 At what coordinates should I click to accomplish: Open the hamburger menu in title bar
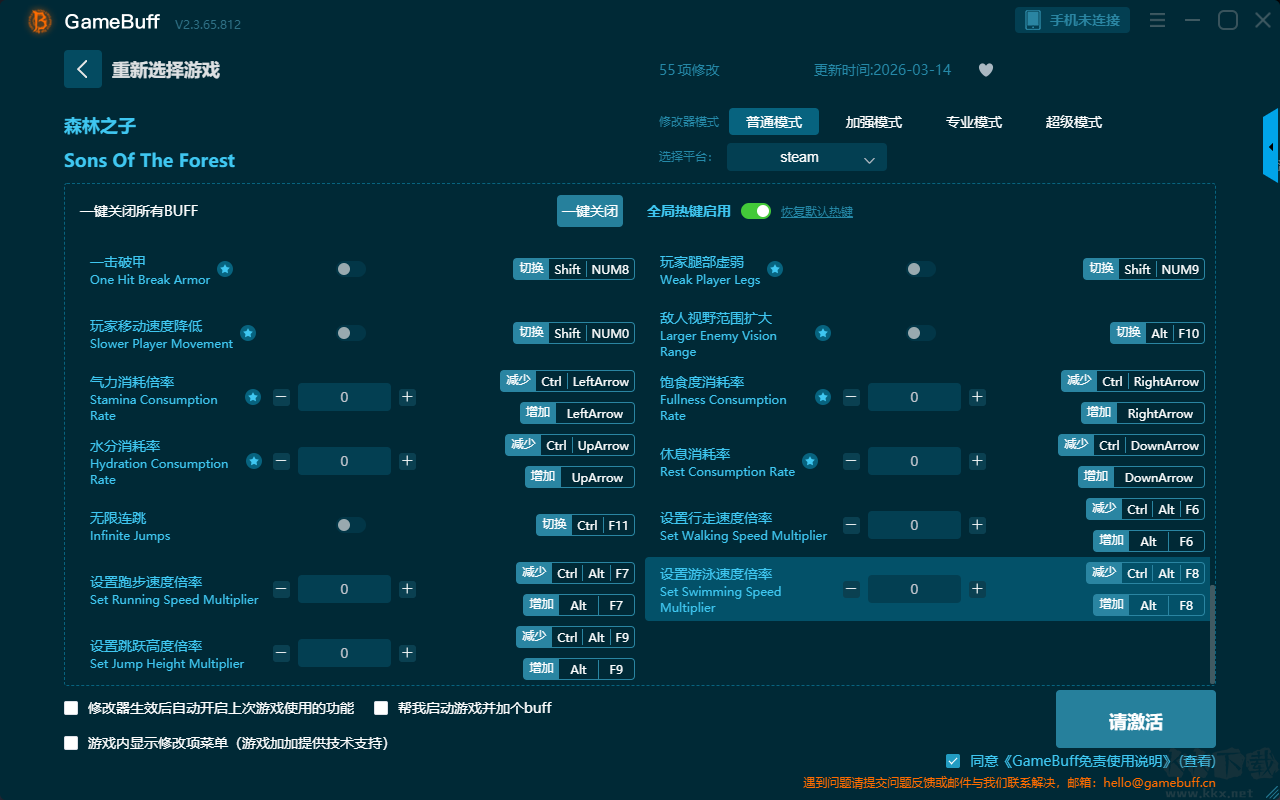tap(1157, 20)
